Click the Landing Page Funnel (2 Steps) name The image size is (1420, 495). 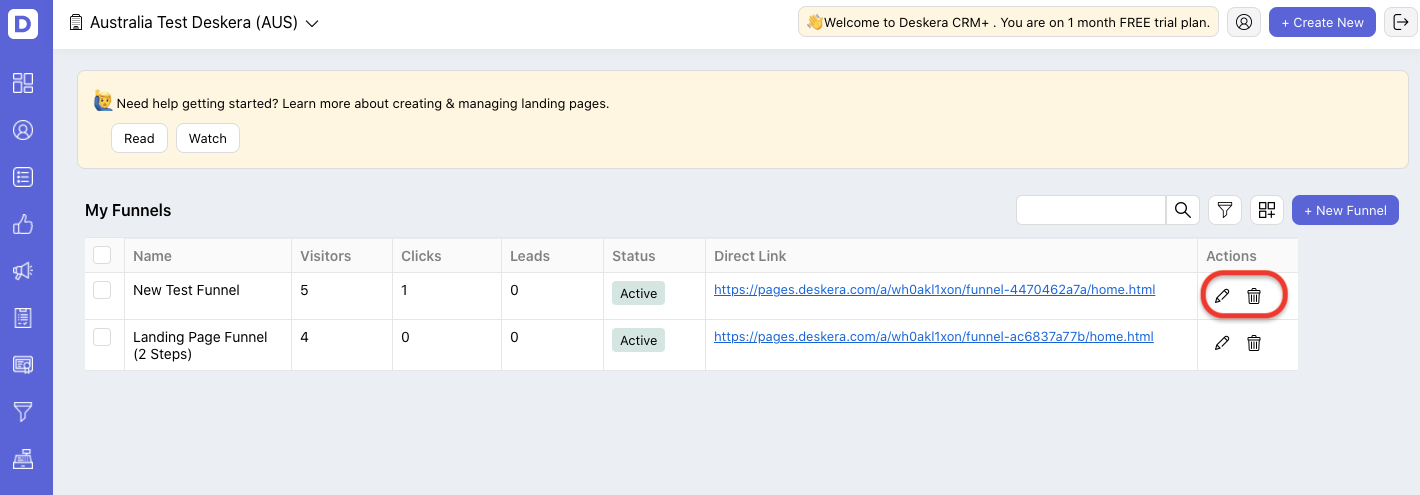(200, 345)
